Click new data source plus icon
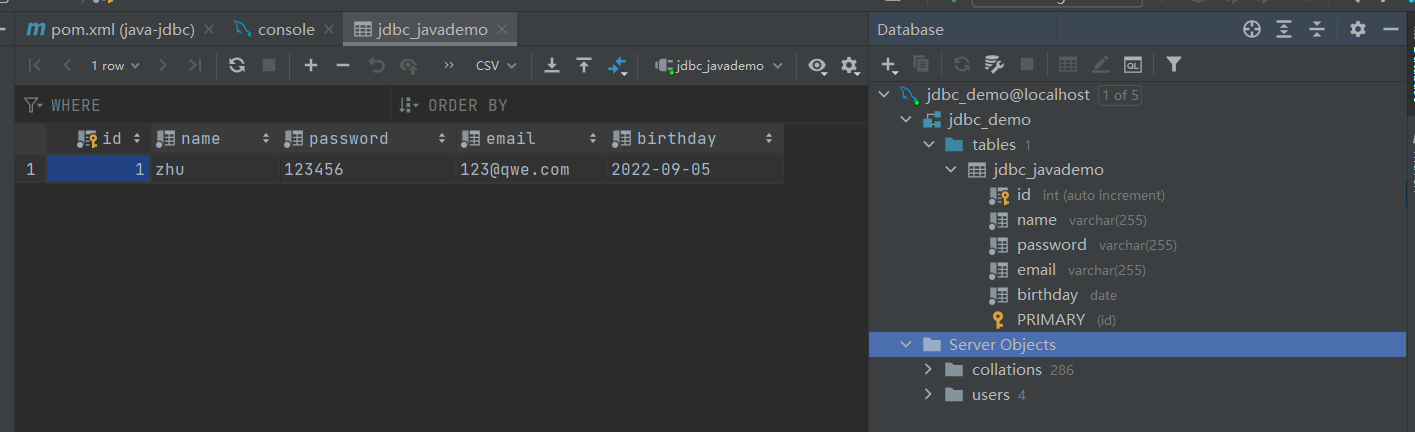Image resolution: width=1415 pixels, height=432 pixels. pyautogui.click(x=889, y=65)
